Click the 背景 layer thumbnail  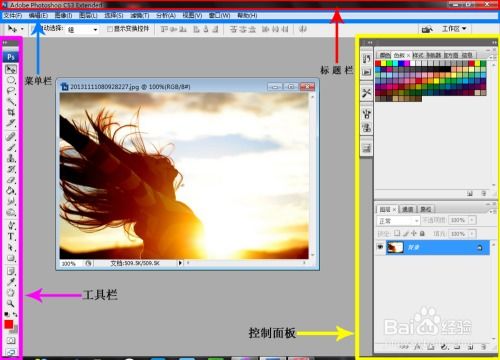pos(395,247)
